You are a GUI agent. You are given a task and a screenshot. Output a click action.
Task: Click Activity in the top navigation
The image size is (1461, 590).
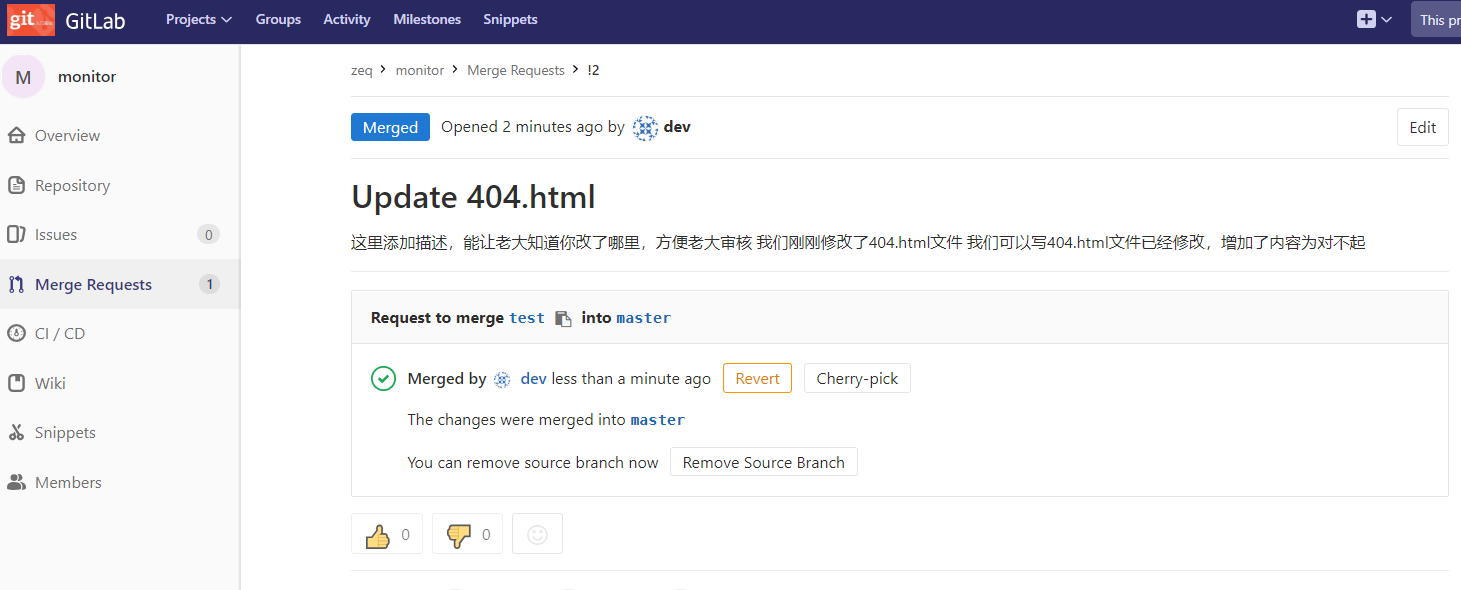click(x=346, y=19)
